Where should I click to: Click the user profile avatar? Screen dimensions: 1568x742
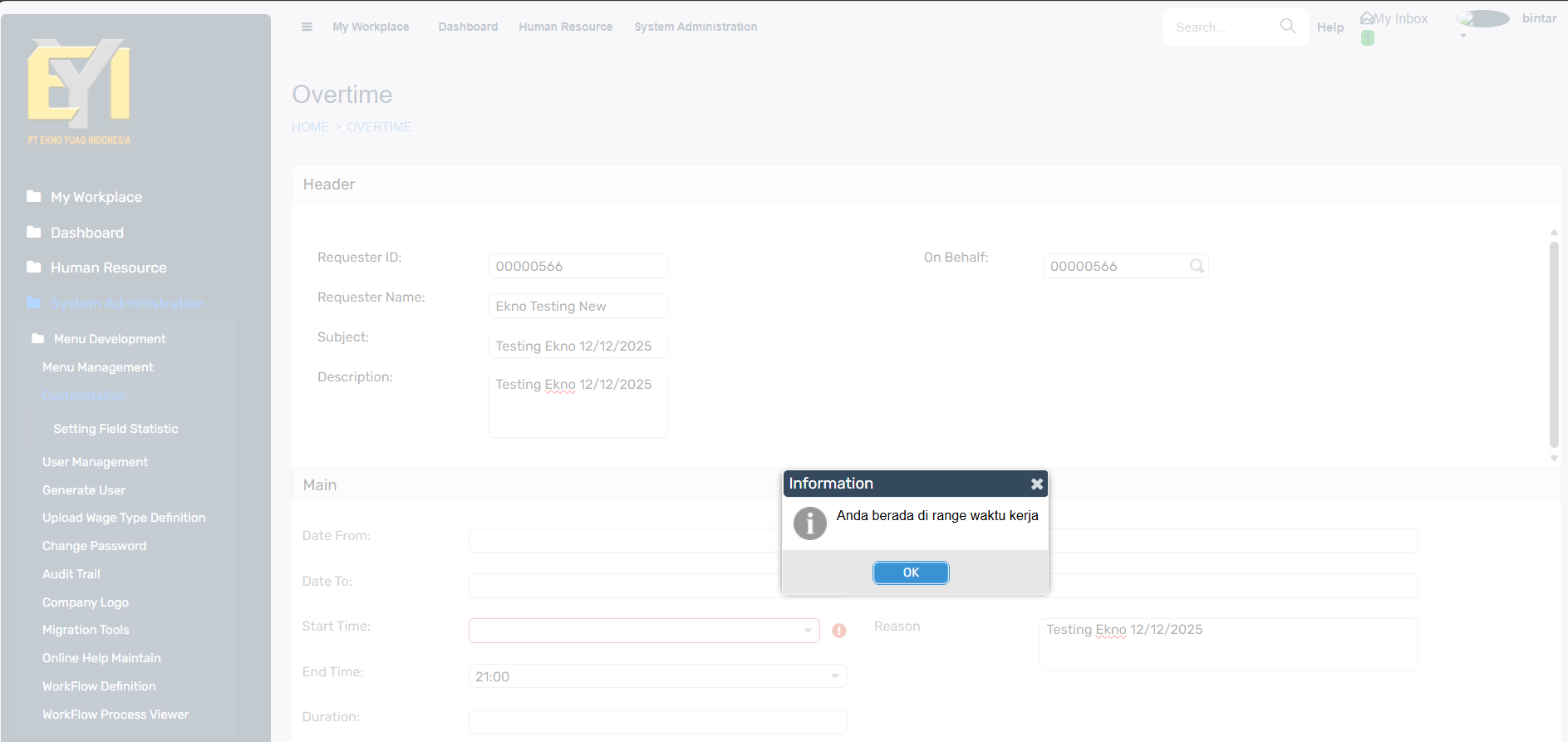coord(1484,18)
